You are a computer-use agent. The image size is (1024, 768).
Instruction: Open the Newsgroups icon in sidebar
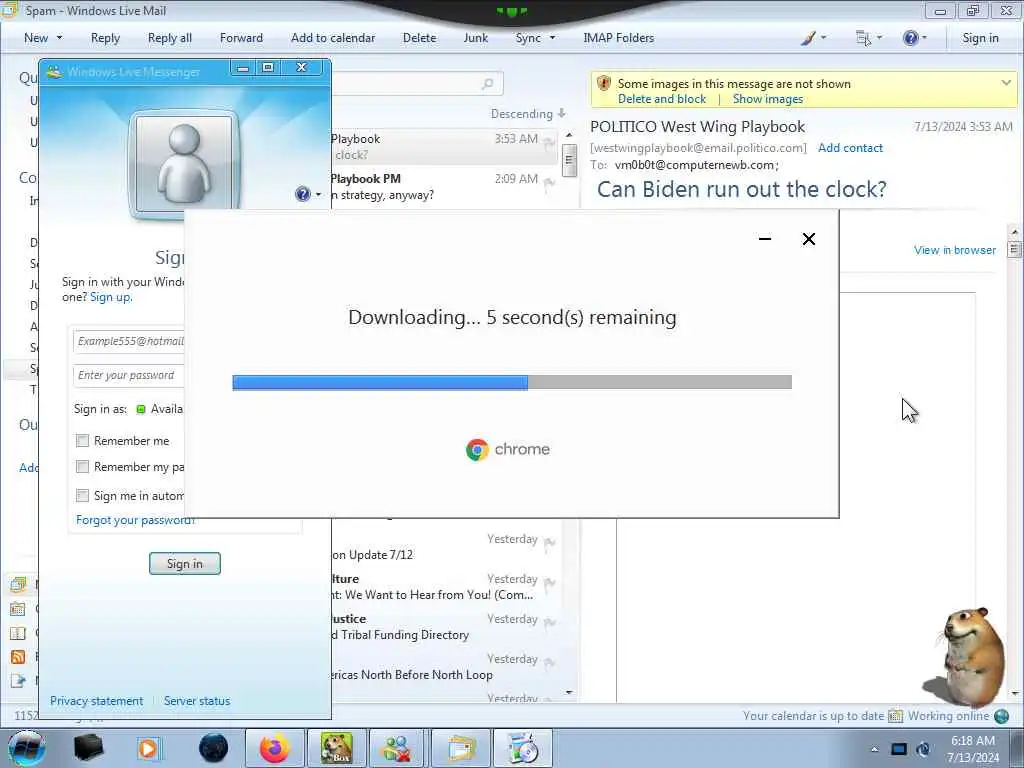pyautogui.click(x=18, y=681)
